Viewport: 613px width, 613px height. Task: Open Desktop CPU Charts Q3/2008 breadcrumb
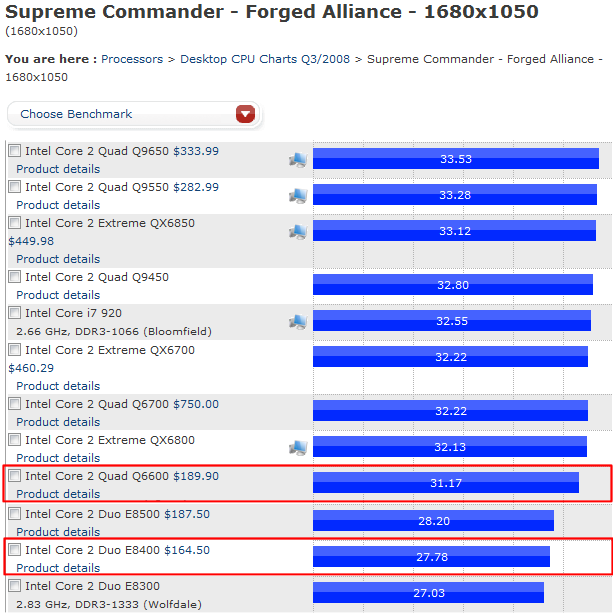[x=265, y=59]
